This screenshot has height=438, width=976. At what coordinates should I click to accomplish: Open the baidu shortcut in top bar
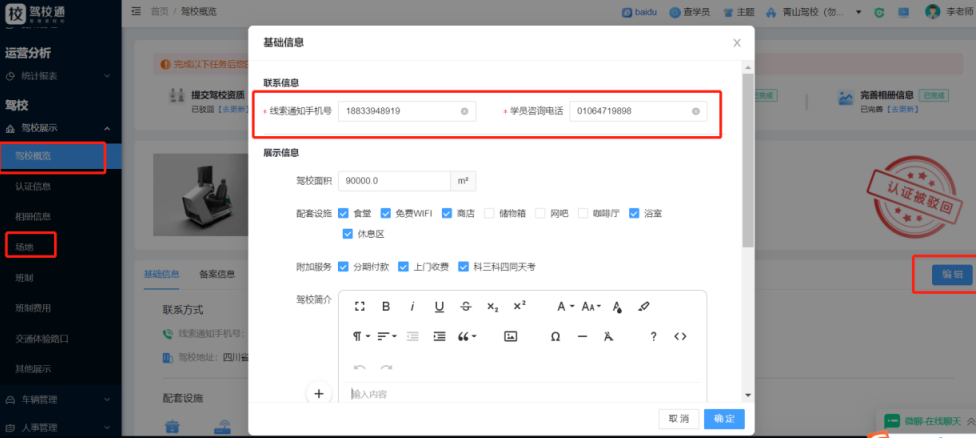click(641, 12)
